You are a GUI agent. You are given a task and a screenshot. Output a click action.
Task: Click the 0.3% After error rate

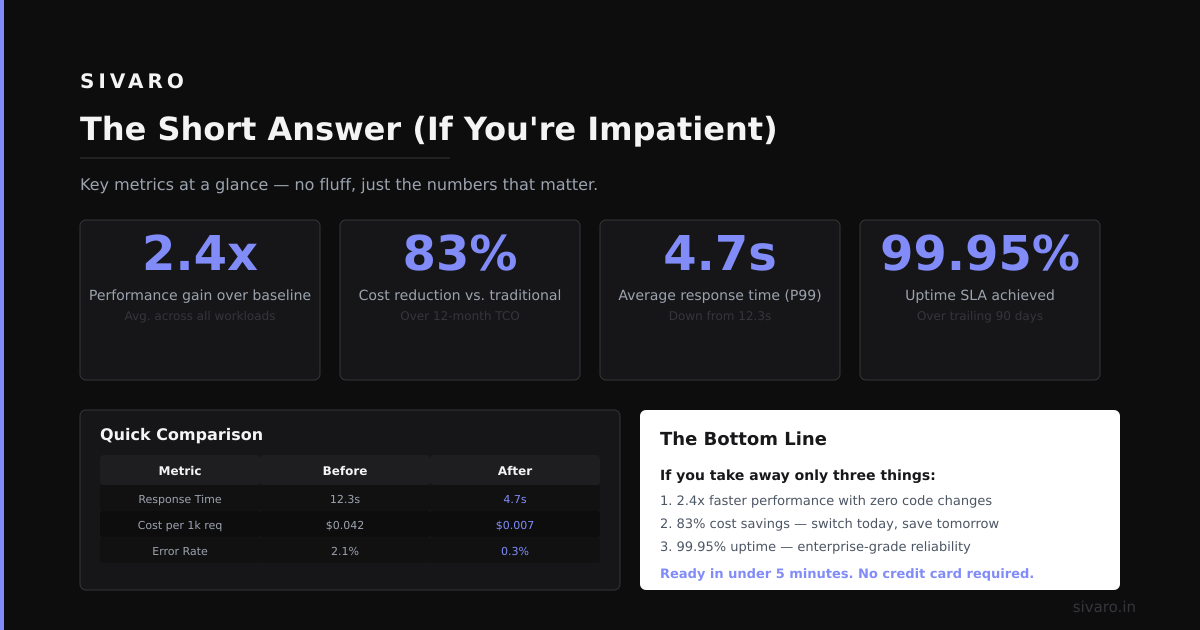point(515,551)
